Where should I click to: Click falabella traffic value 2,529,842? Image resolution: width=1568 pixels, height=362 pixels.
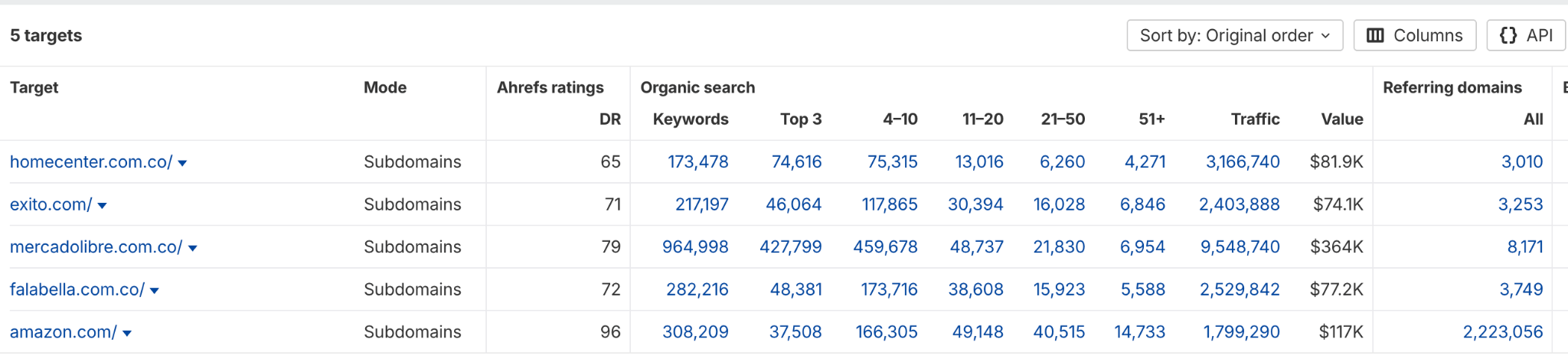(1240, 289)
